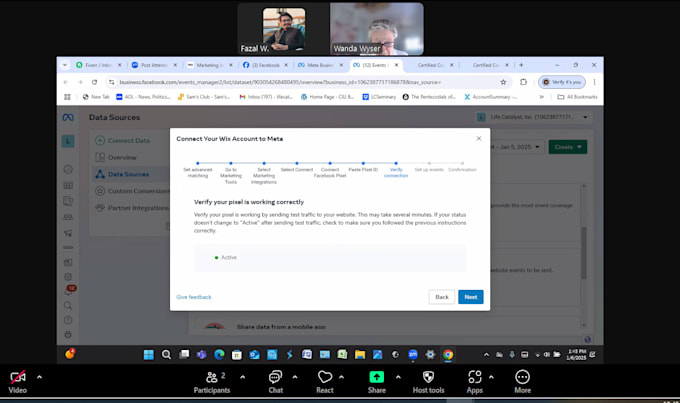Click the Set advanced matching step marker
The width and height of the screenshot is (680, 403).
pyautogui.click(x=198, y=164)
